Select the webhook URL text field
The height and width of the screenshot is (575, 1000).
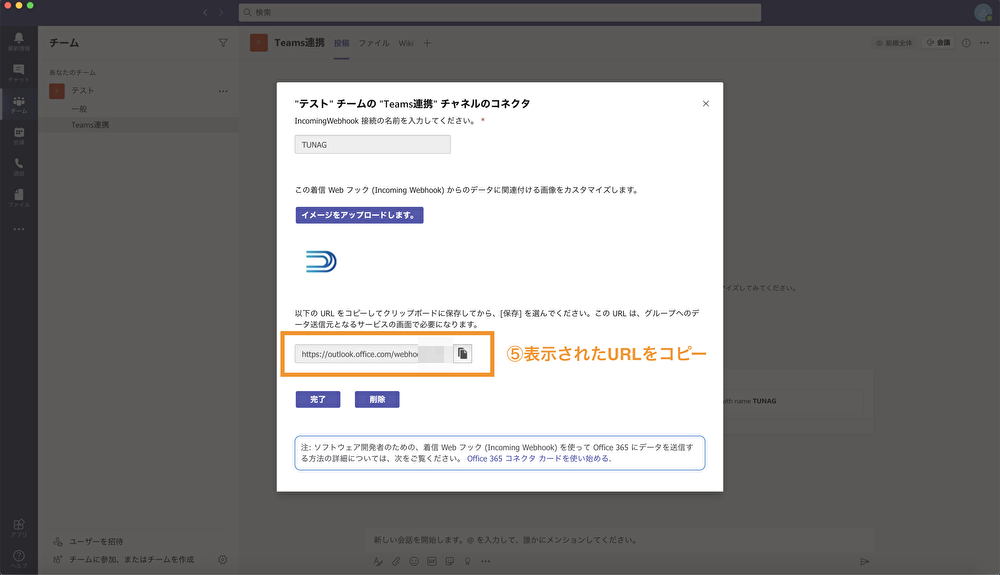[x=373, y=354]
